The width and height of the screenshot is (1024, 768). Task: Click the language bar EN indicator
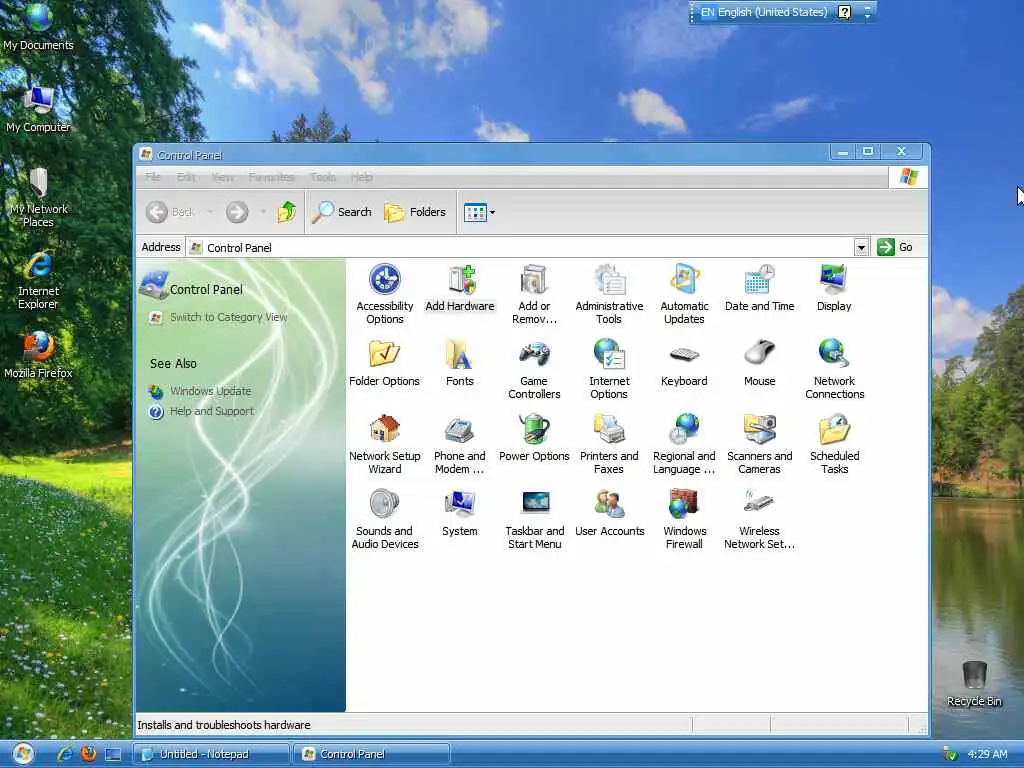(707, 12)
